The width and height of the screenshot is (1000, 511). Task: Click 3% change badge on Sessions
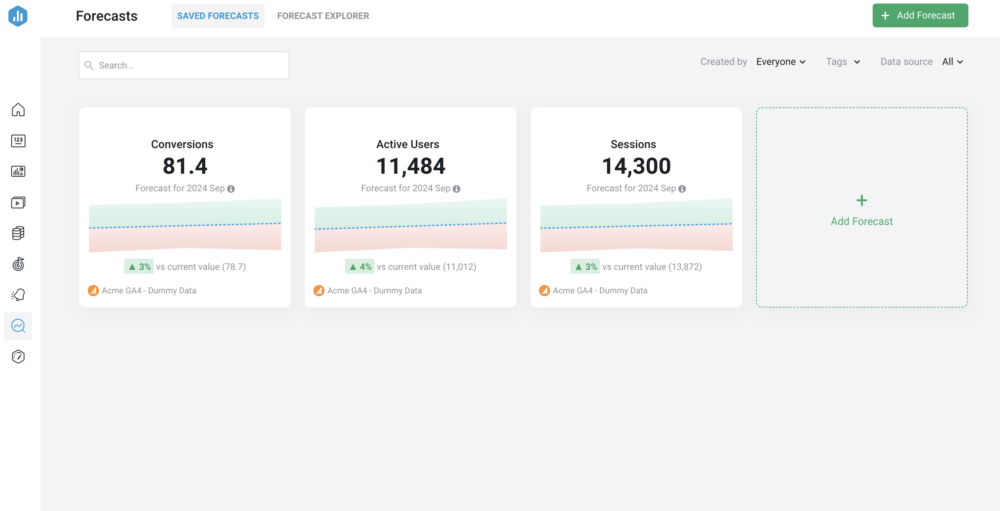pyautogui.click(x=585, y=267)
